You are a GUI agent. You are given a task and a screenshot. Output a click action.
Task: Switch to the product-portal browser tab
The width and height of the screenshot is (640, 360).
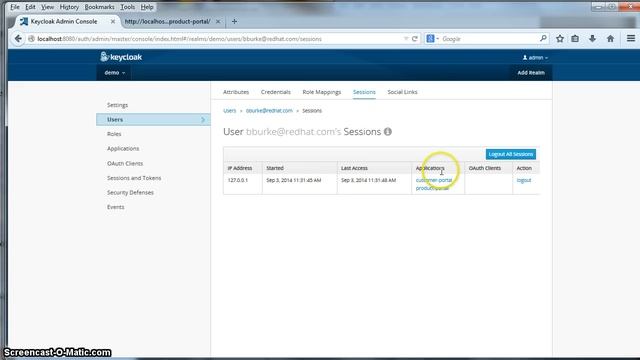(x=167, y=21)
